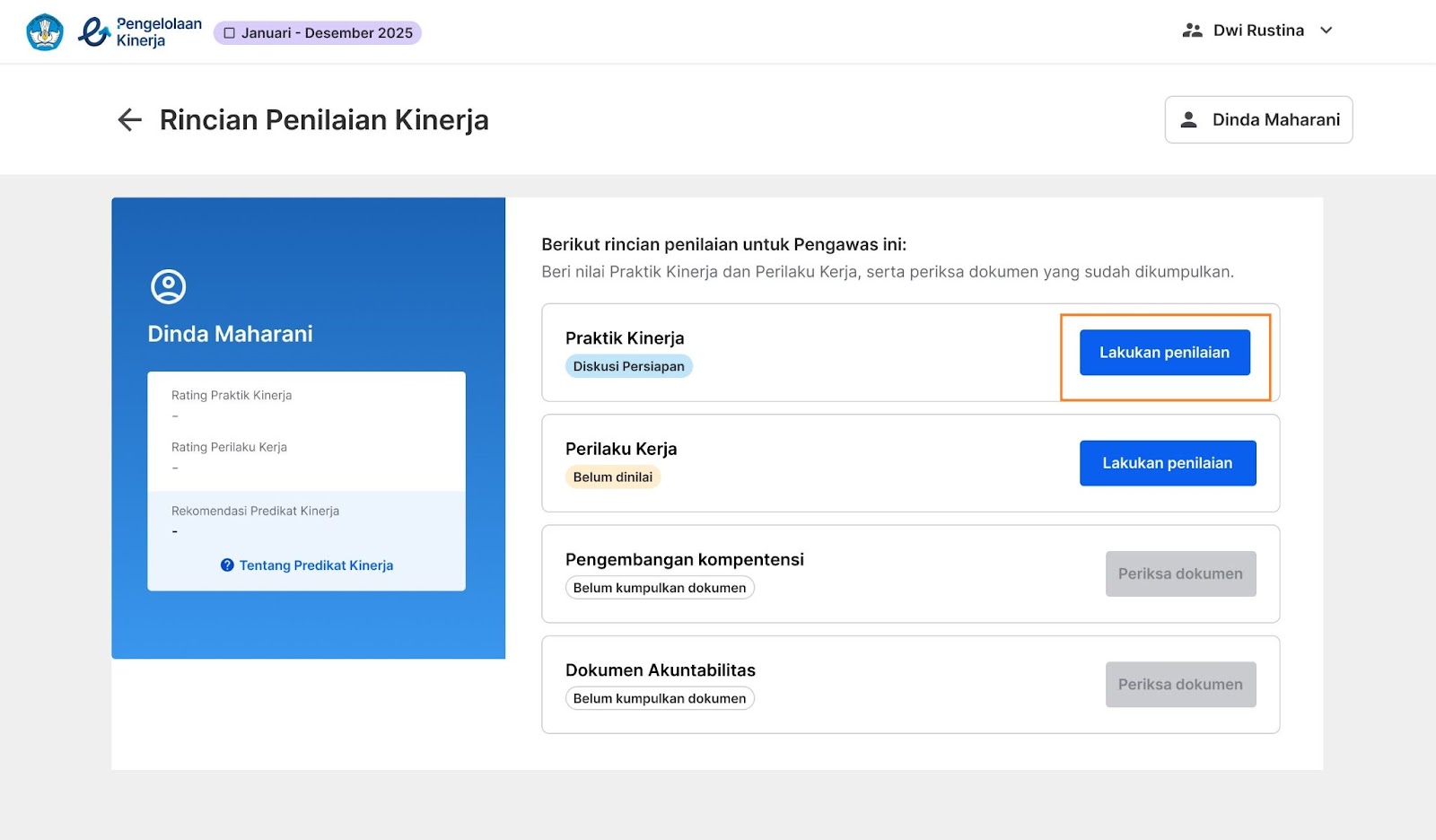Click the Praktik Kinerja card title
This screenshot has width=1436, height=840.
click(625, 338)
